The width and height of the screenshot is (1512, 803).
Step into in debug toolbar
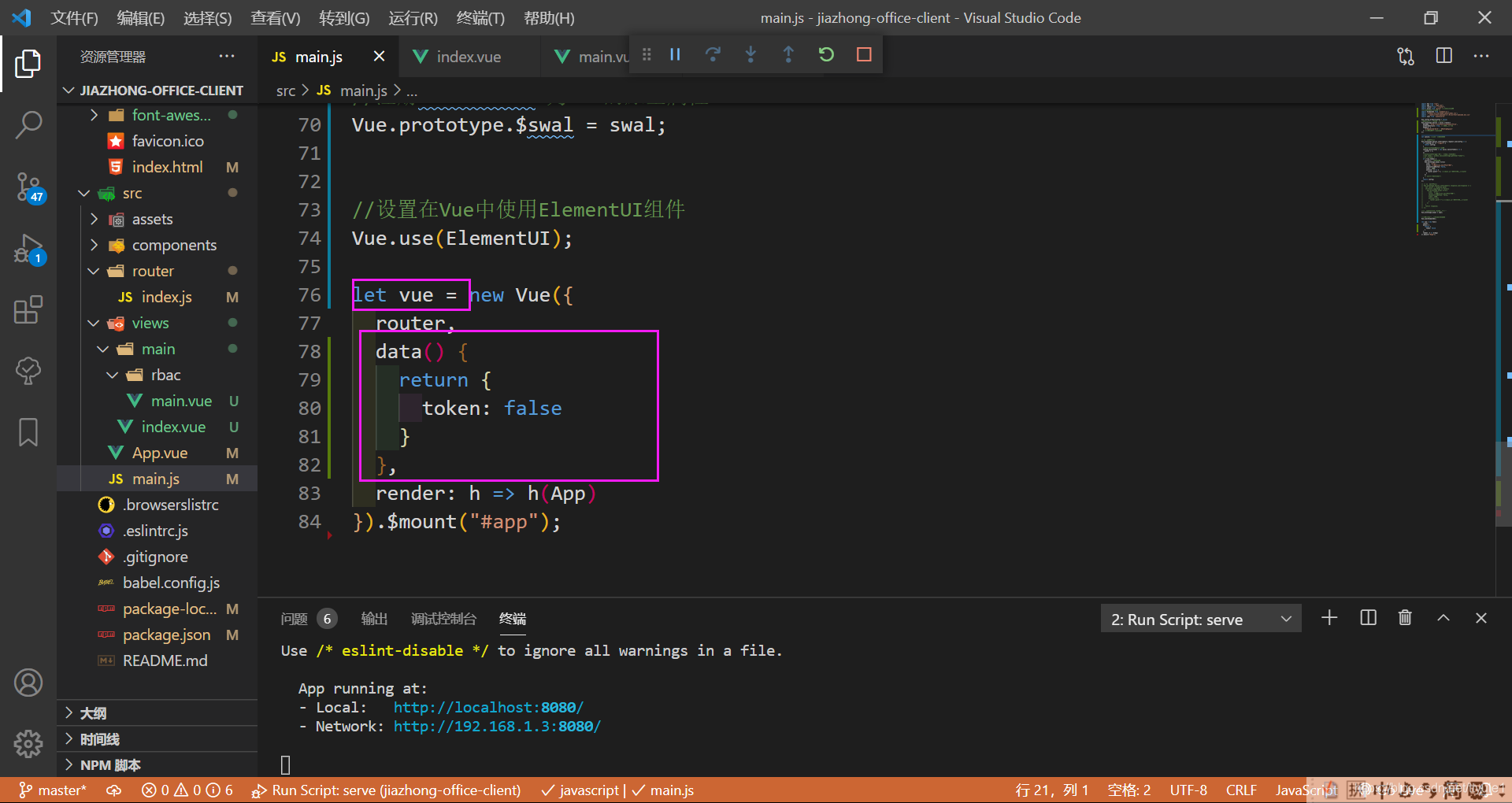(x=750, y=54)
